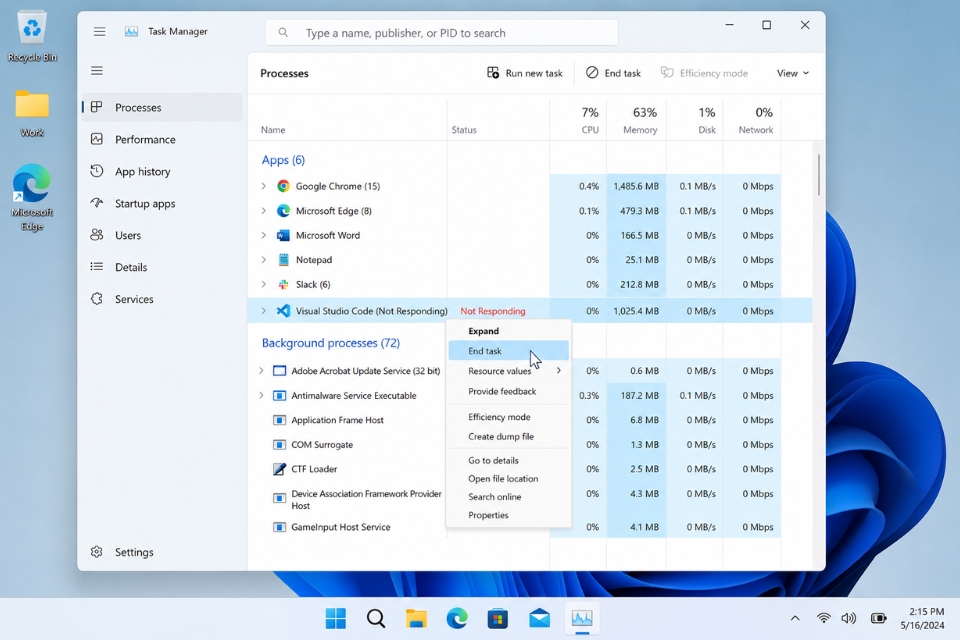This screenshot has width=960, height=640.
Task: Click the Microsoft Word process icon
Action: [283, 235]
